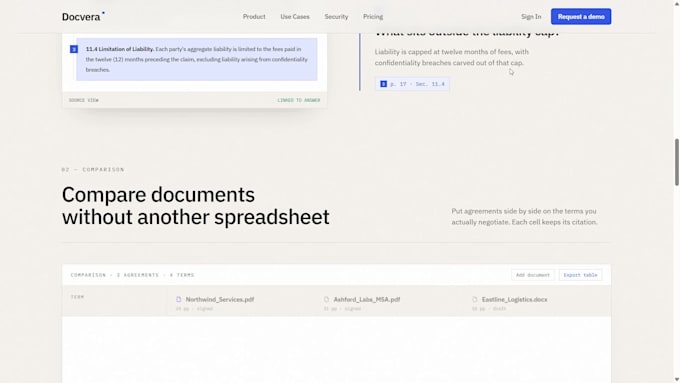This screenshot has width=680, height=383.
Task: Open the Pricing navigation item
Action: click(x=373, y=16)
